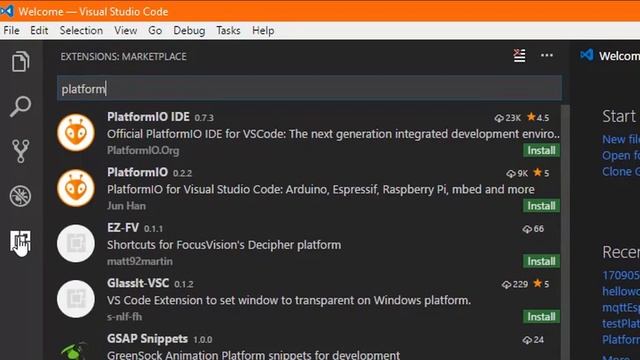Open the View menu
This screenshot has height=360, width=640.
pos(125,31)
